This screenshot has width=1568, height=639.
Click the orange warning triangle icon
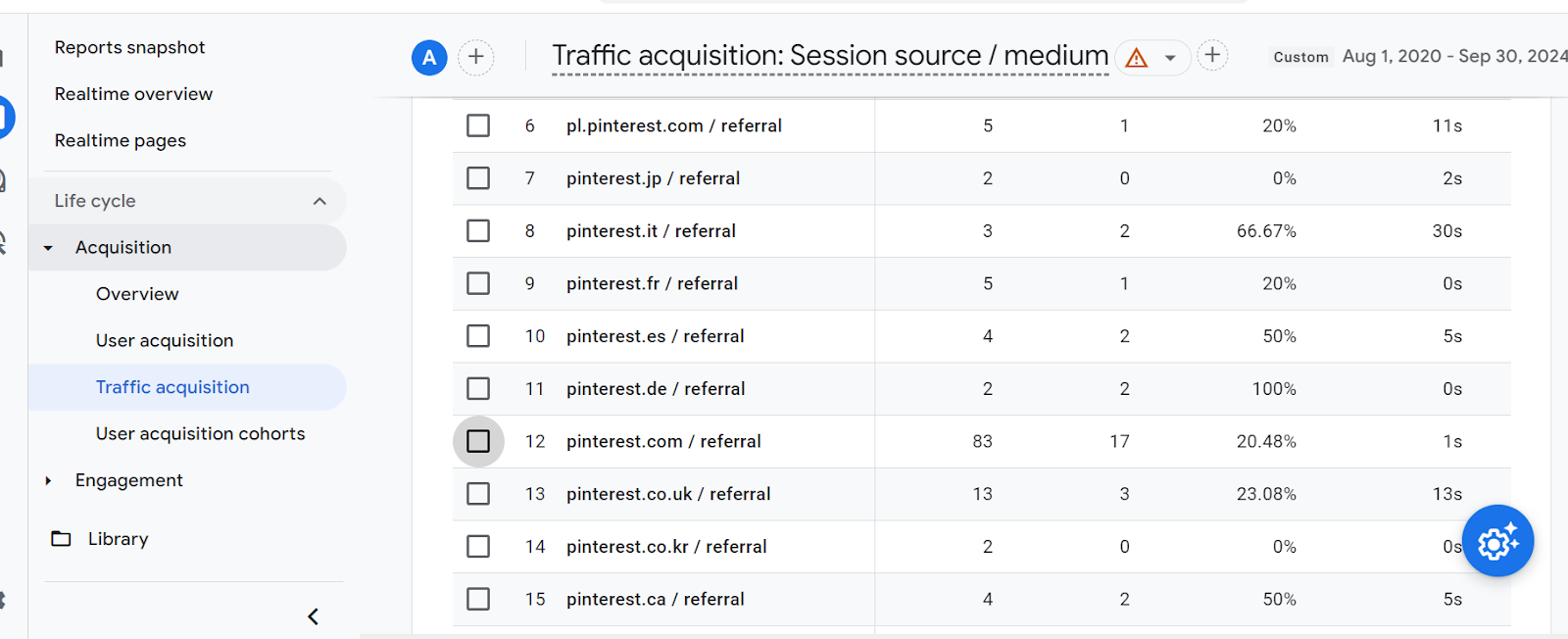tap(1137, 58)
